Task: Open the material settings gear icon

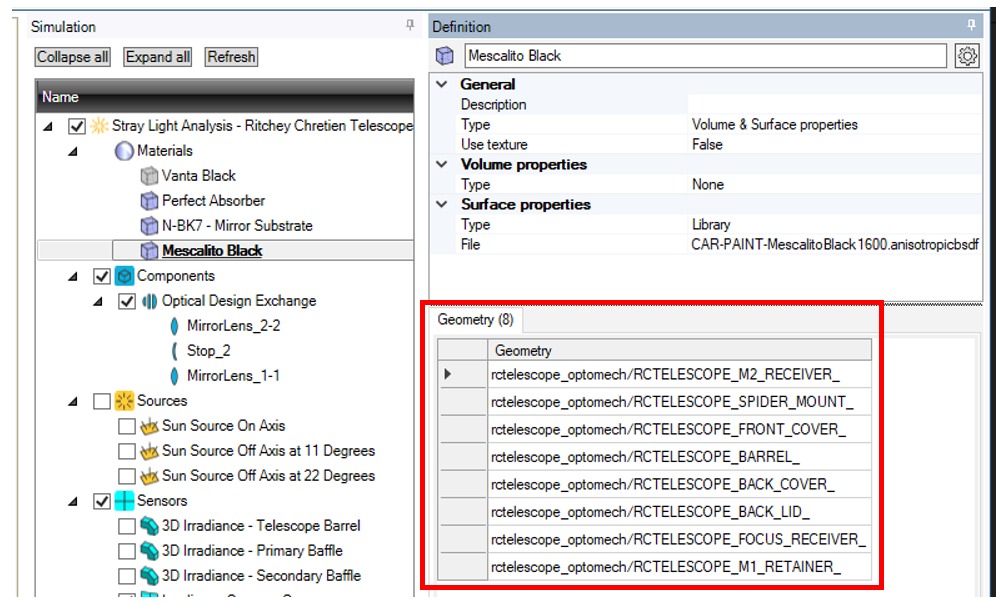Action: tap(967, 56)
